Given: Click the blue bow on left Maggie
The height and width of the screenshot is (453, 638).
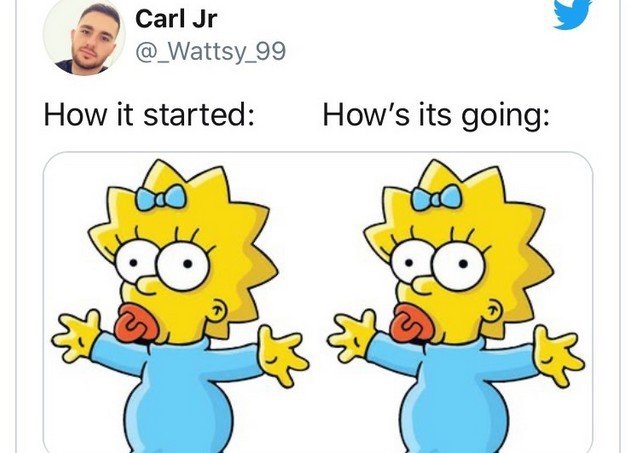Looking at the screenshot, I should 162,197.
